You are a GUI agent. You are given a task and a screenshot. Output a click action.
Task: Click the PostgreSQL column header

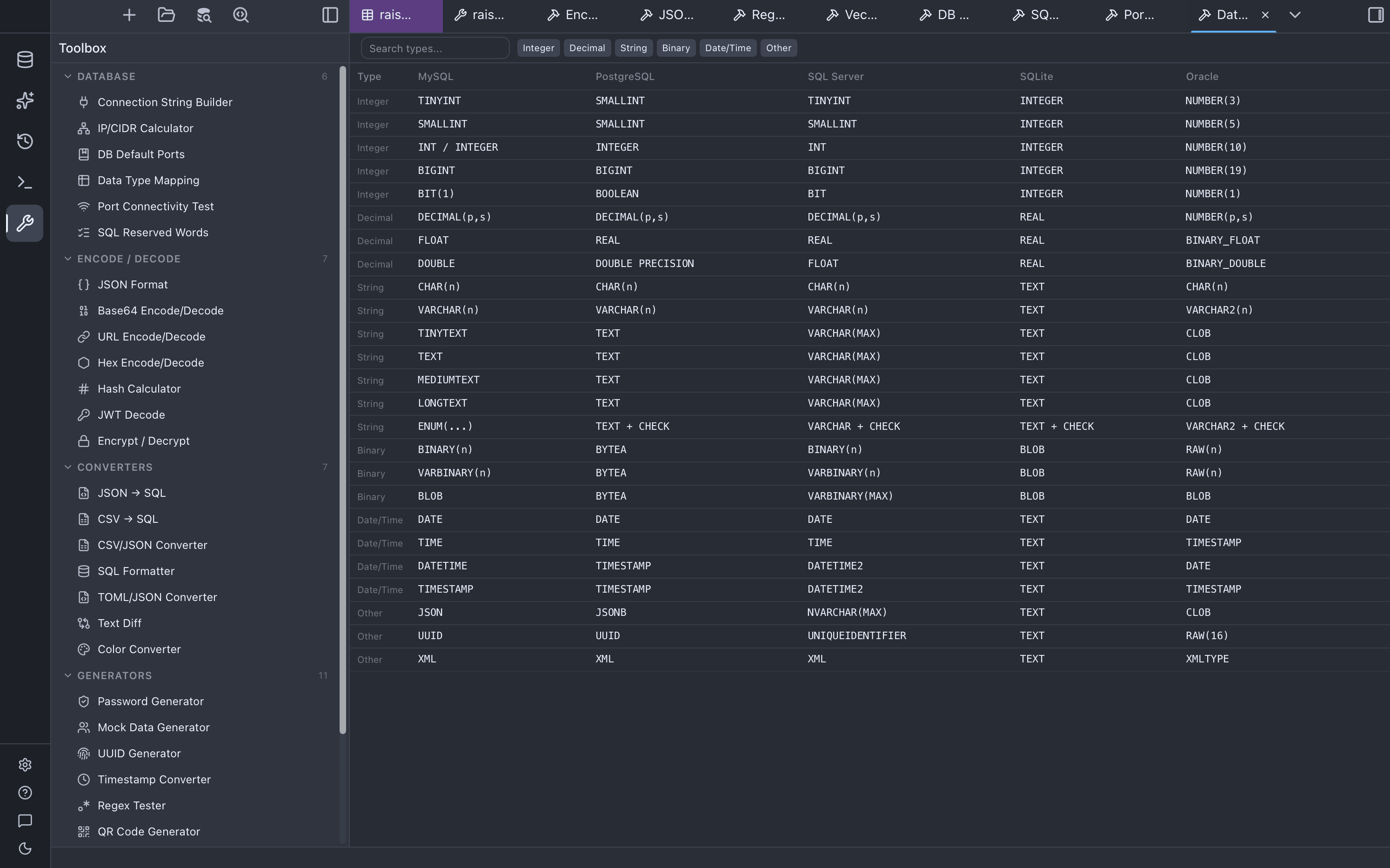[625, 76]
